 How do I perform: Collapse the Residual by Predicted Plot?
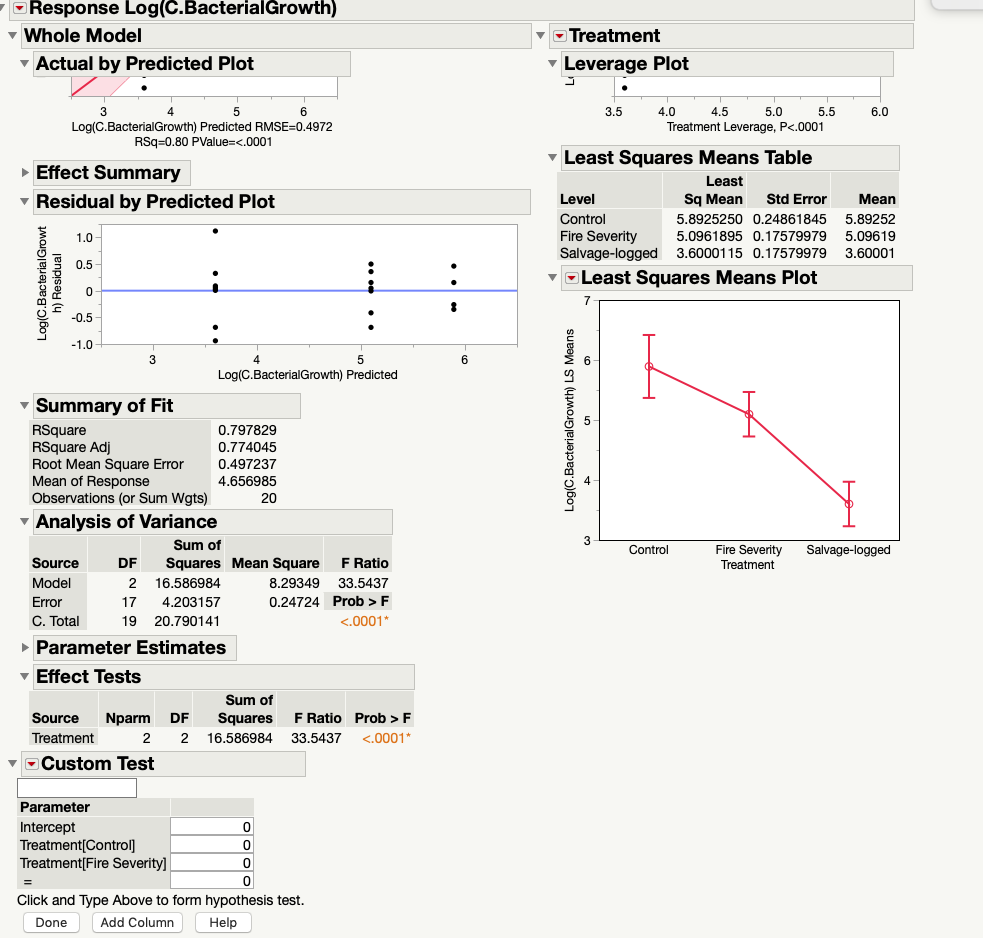point(22,202)
